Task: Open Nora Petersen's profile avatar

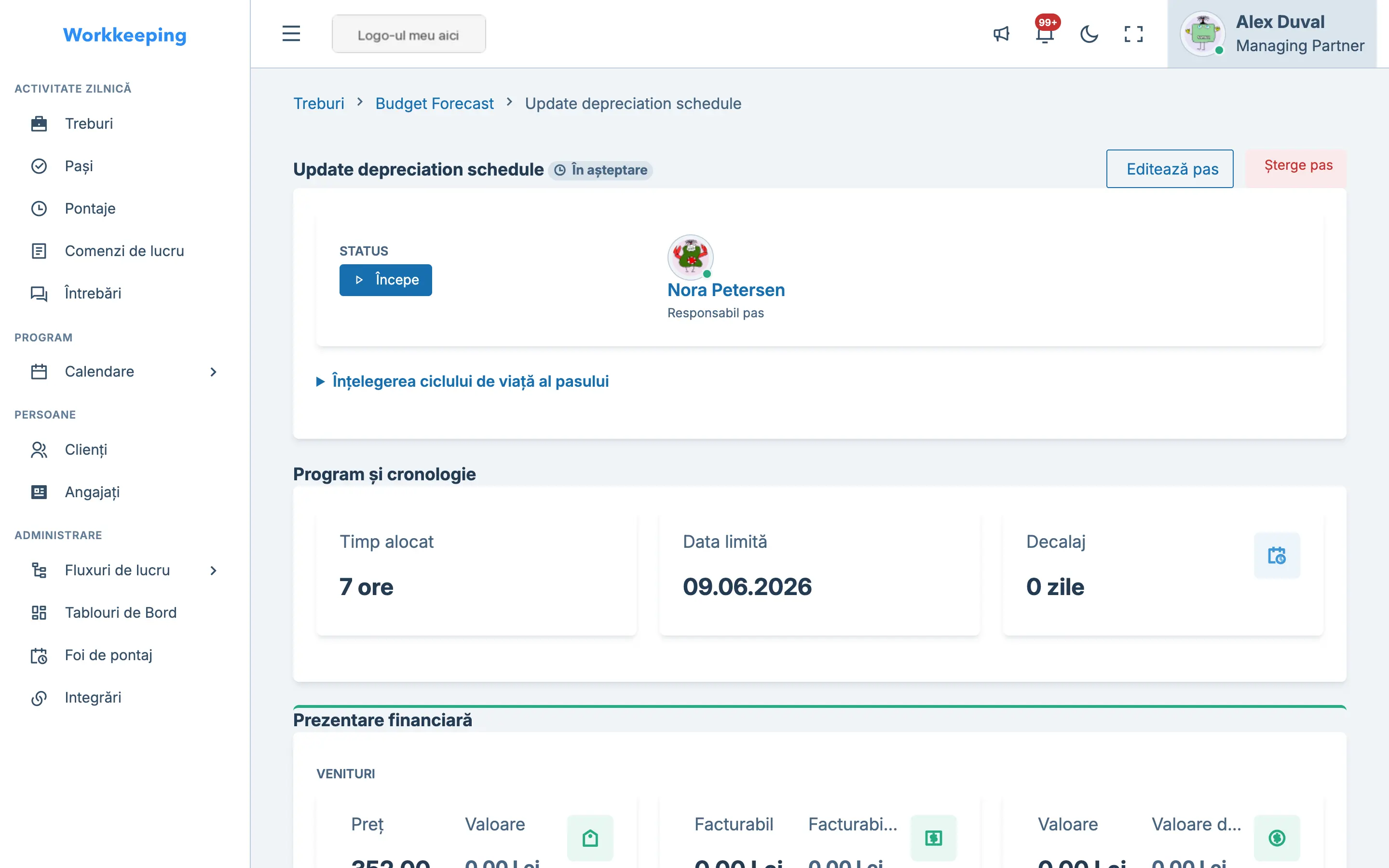Action: (x=690, y=257)
